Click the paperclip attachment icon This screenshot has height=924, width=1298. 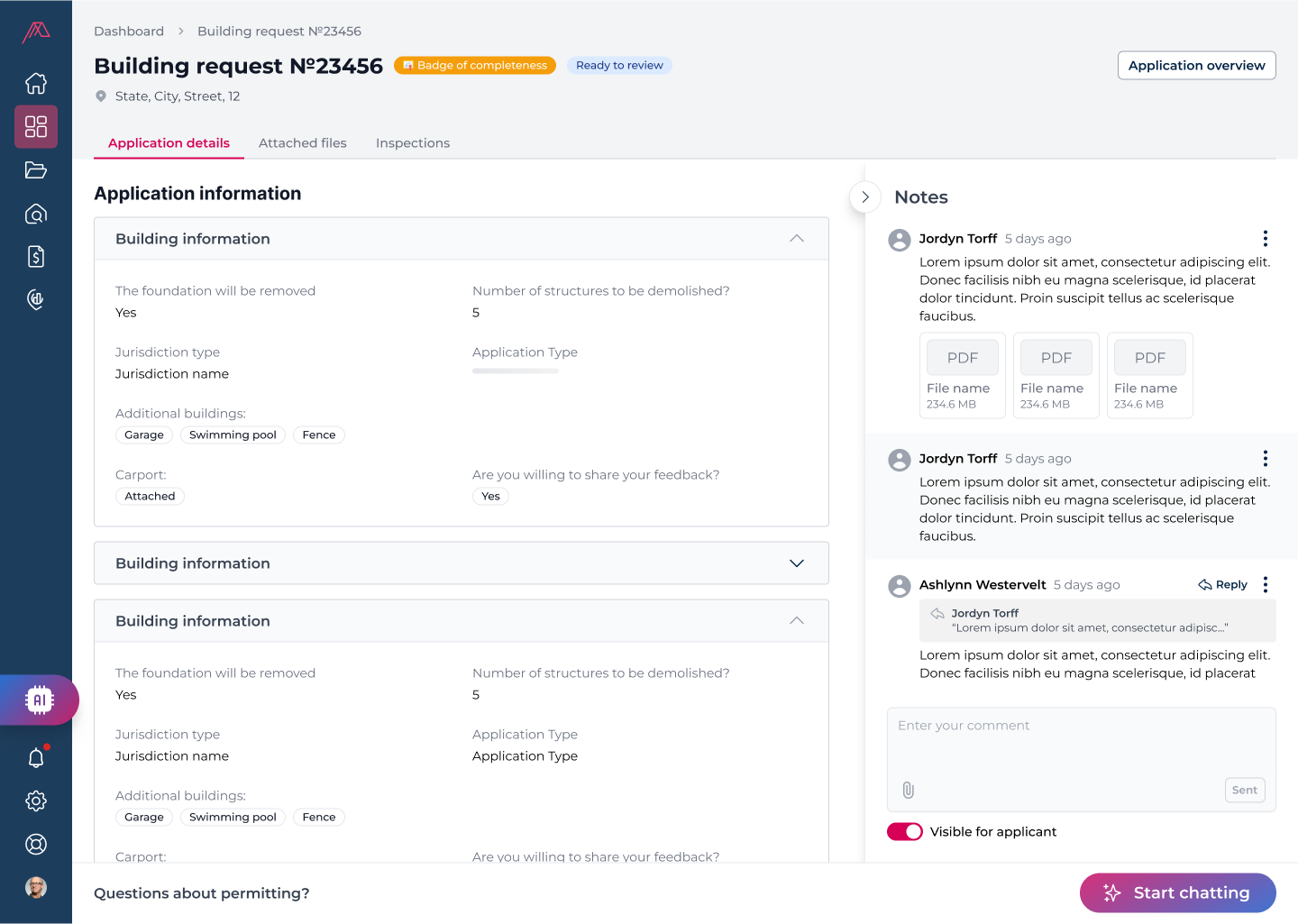tap(909, 791)
